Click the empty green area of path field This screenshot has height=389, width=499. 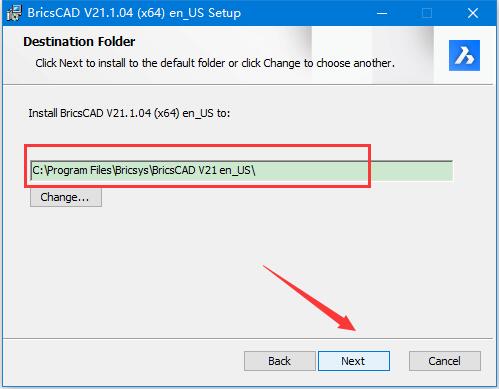354,170
